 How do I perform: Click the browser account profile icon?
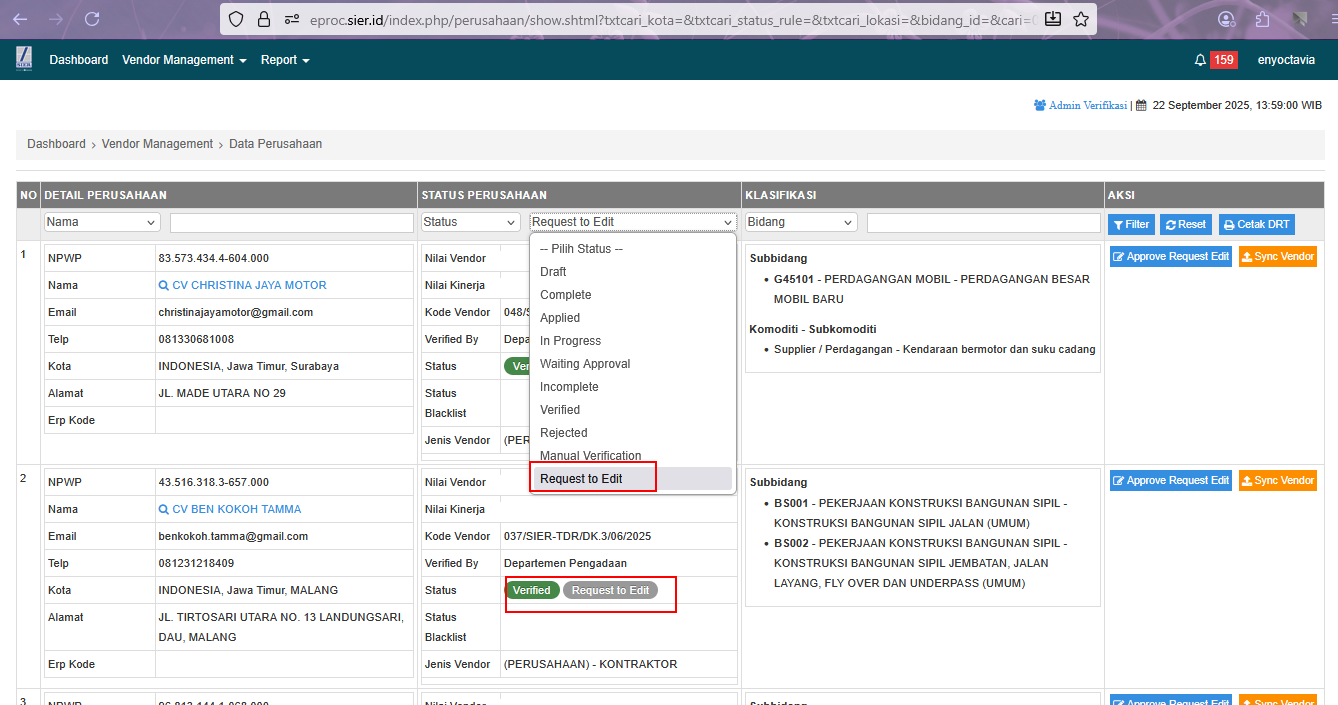1226,19
